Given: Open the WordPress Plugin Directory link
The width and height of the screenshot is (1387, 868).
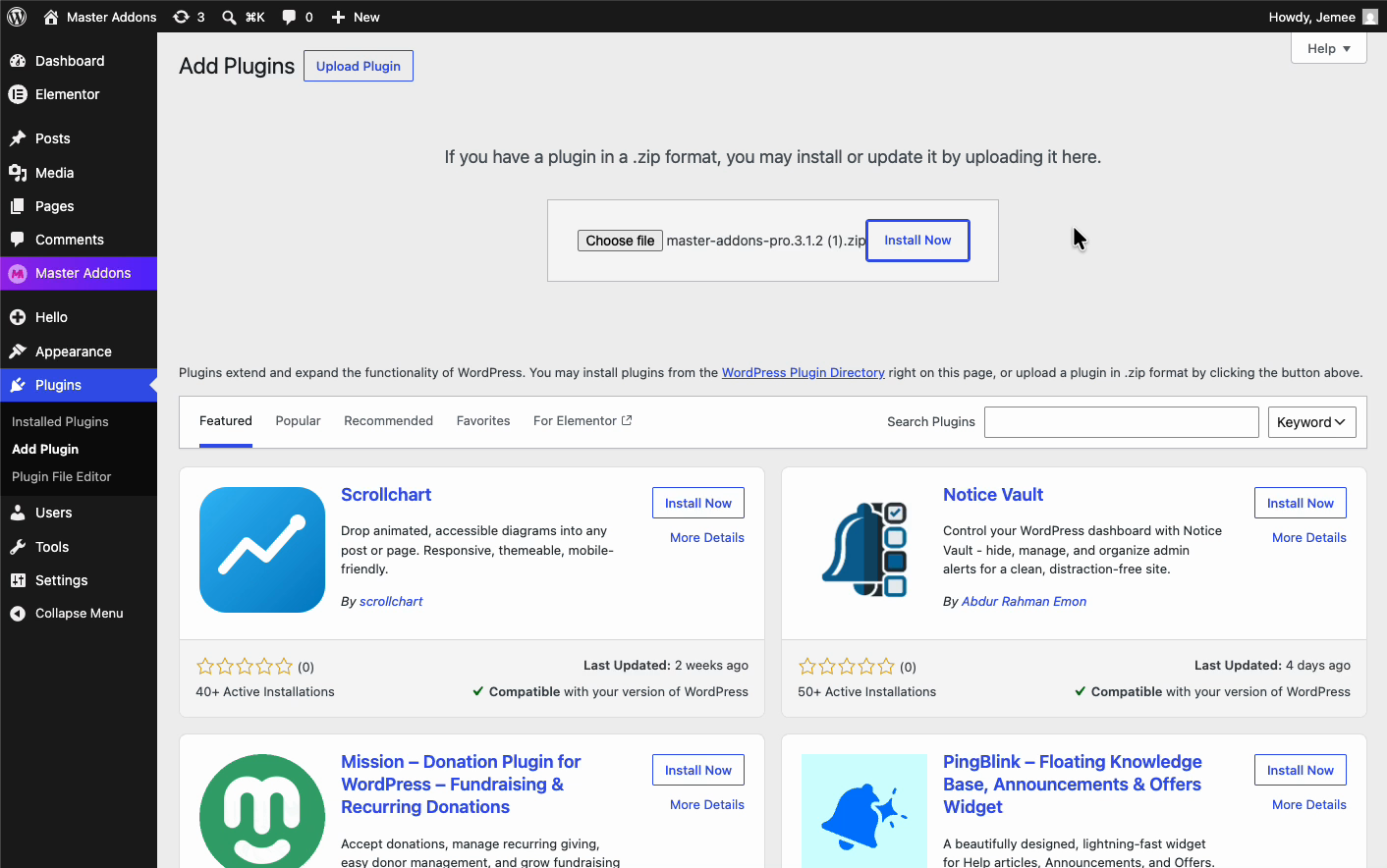Looking at the screenshot, I should (x=804, y=372).
